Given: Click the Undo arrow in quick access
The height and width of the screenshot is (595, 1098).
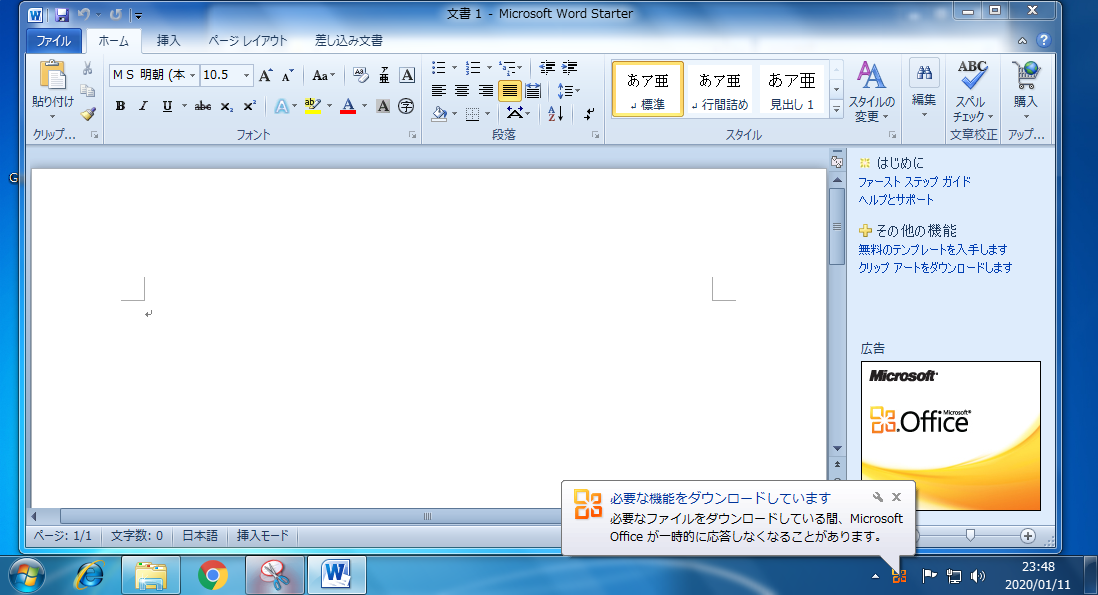Looking at the screenshot, I should [84, 15].
